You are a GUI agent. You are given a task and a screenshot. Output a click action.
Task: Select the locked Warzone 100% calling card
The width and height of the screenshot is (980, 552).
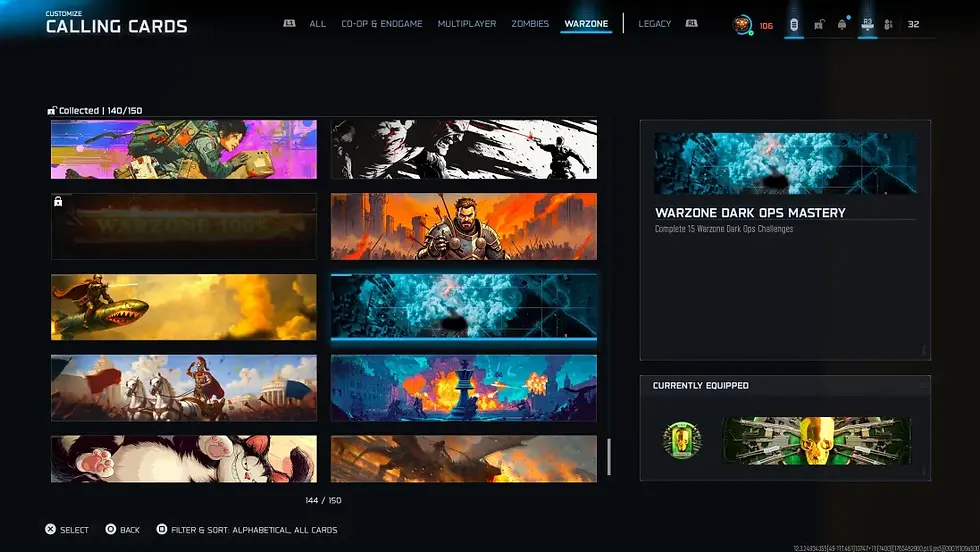pyautogui.click(x=184, y=226)
